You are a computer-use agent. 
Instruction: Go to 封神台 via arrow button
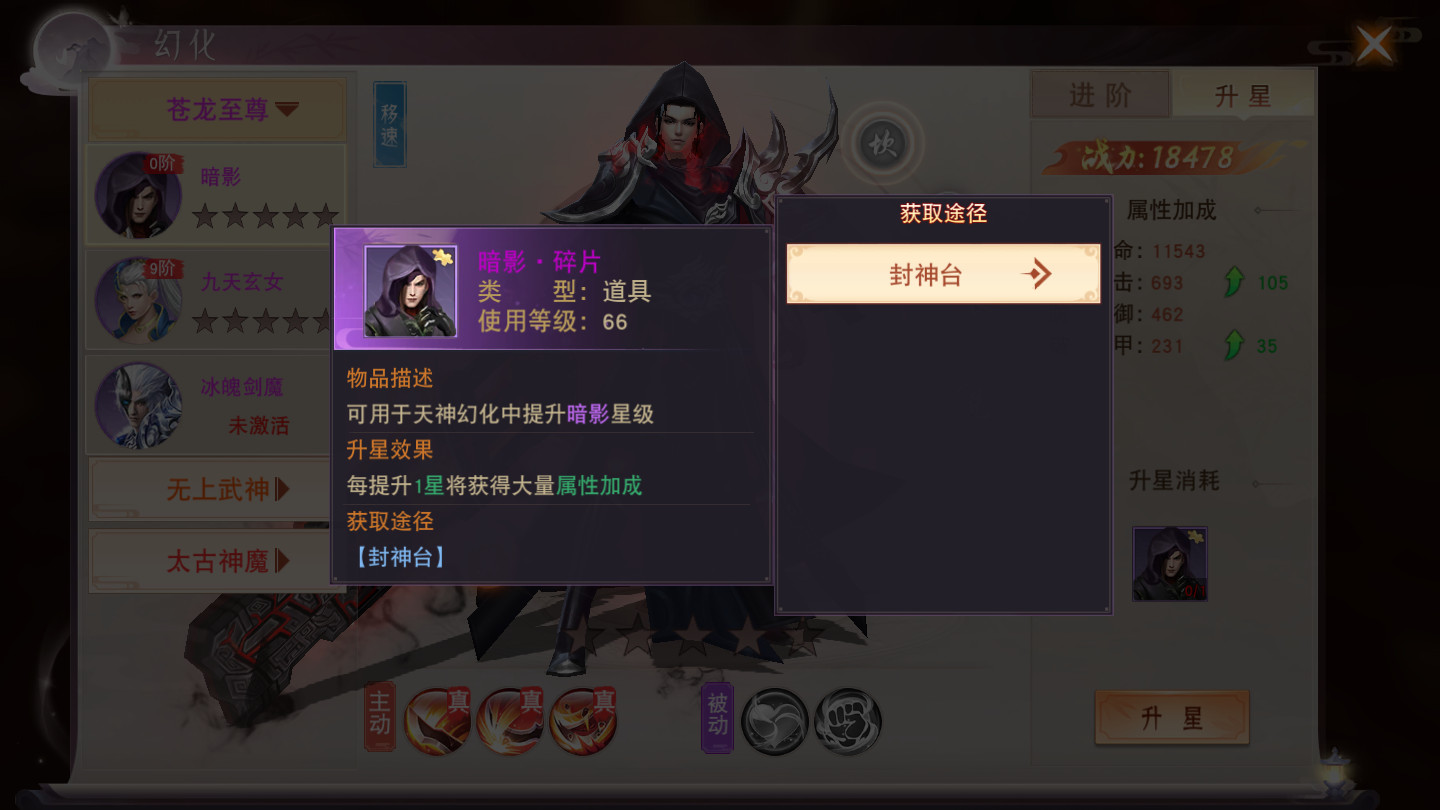tap(943, 274)
